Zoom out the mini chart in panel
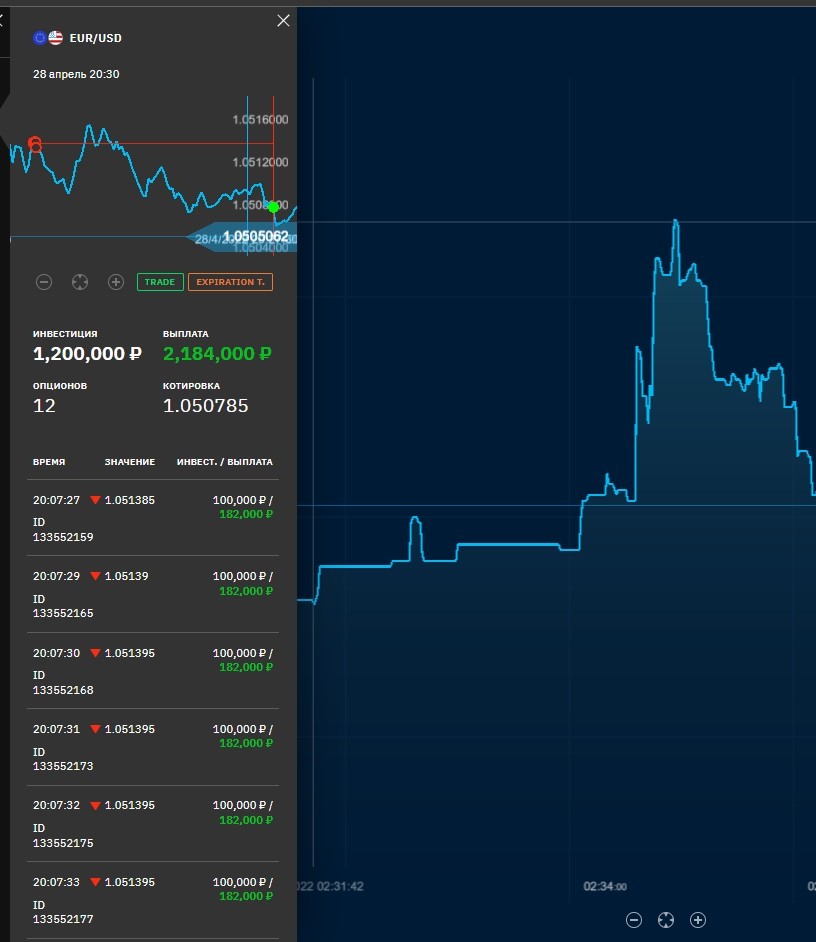The image size is (816, 942). coord(44,282)
